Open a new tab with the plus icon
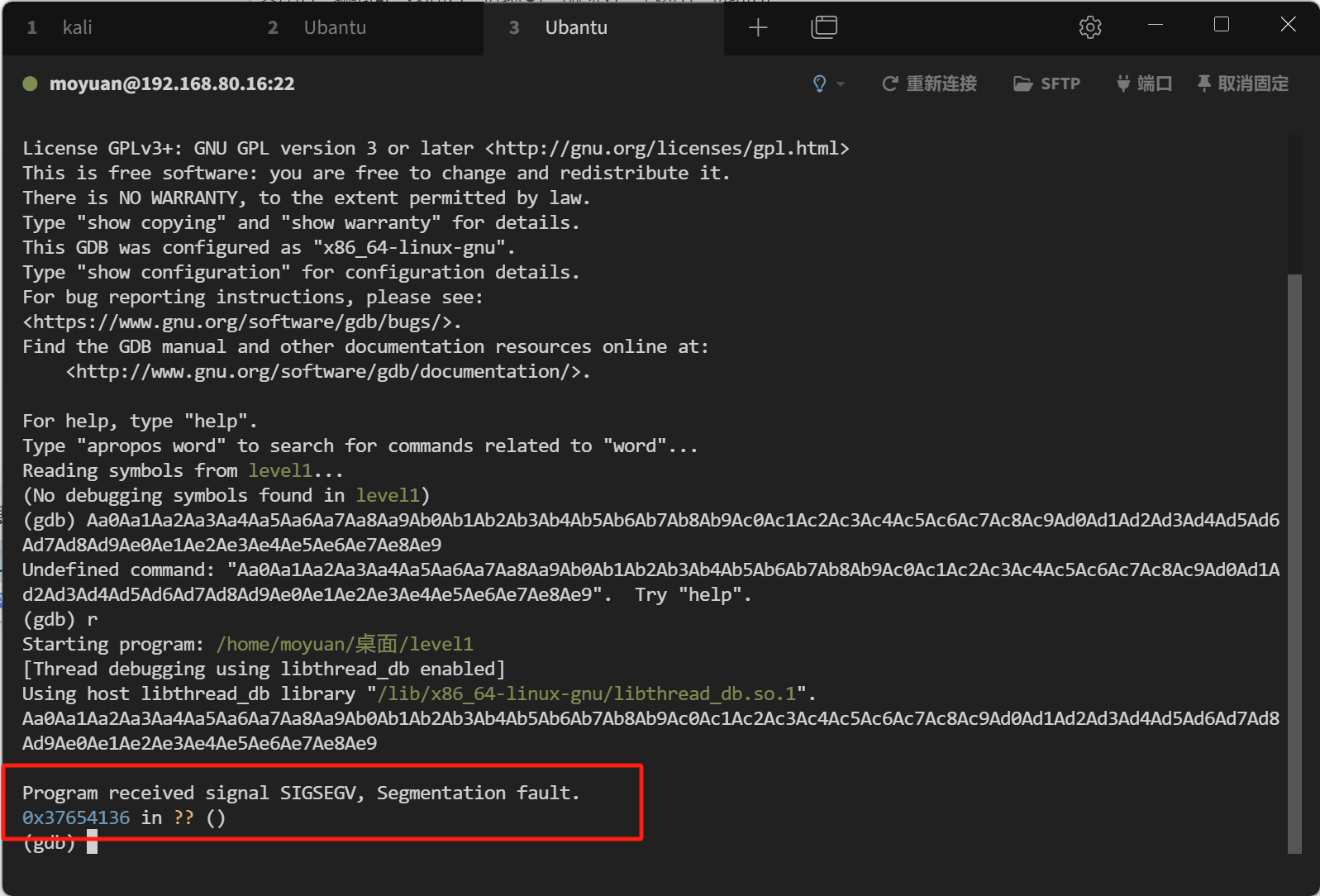Screen dimensions: 1320x896 click(758, 28)
